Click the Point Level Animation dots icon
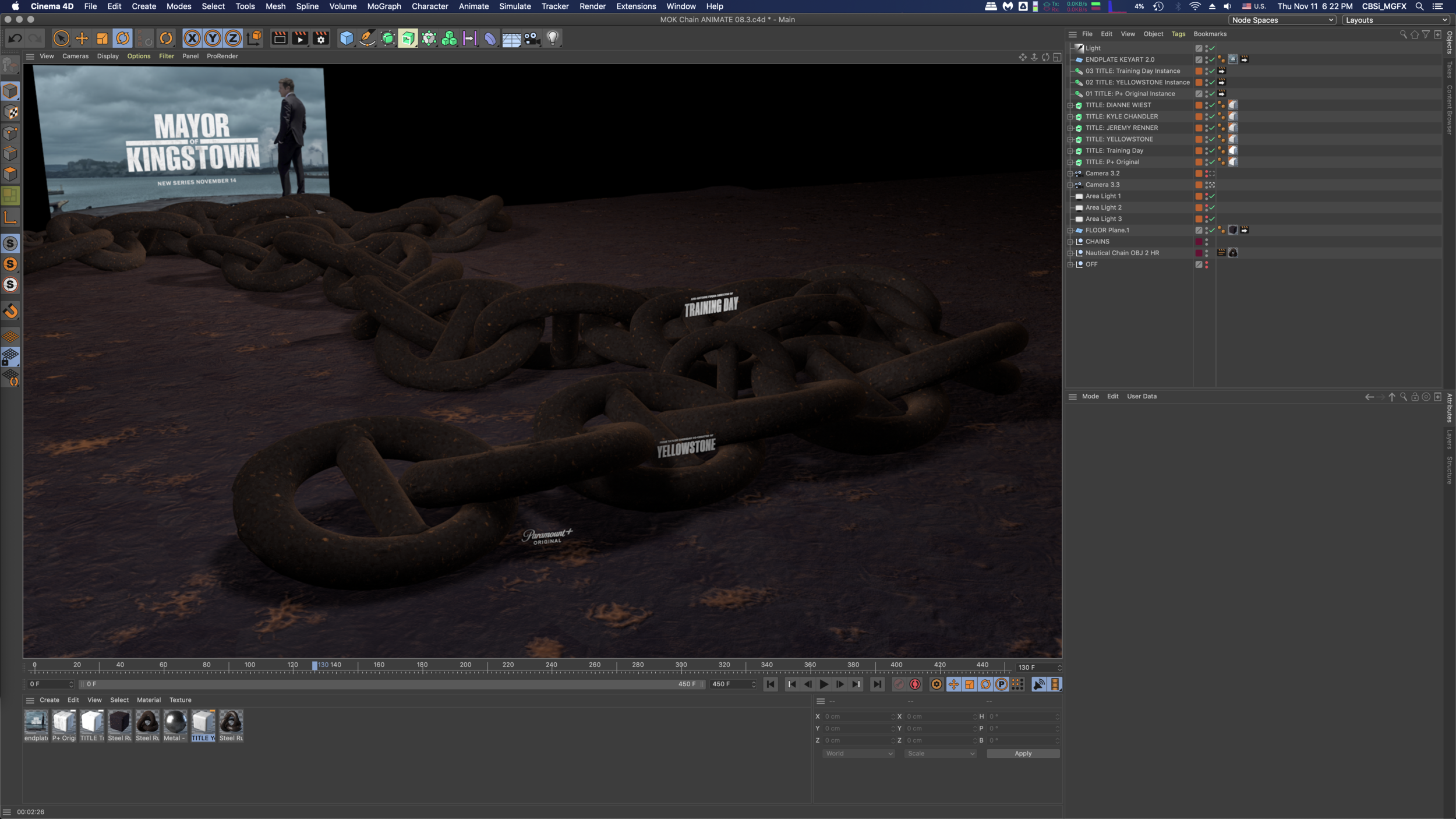 coord(1017,684)
